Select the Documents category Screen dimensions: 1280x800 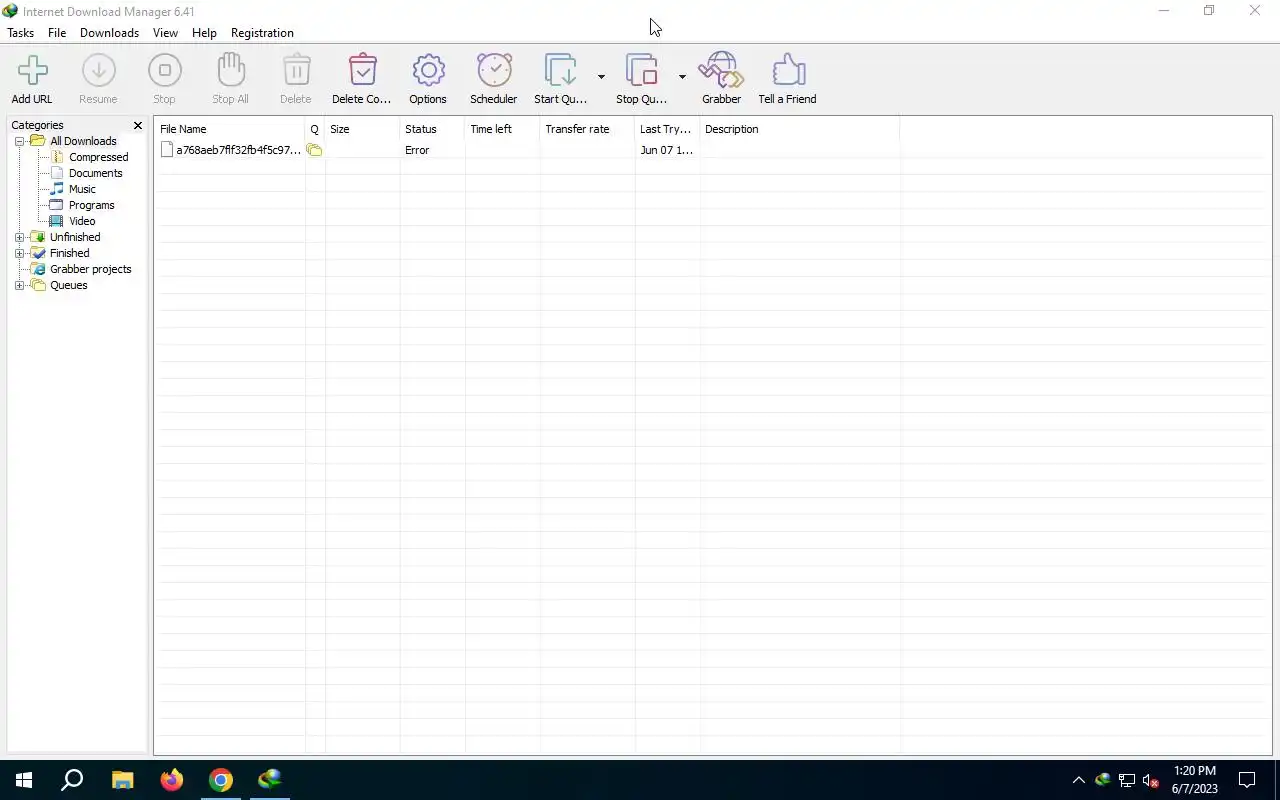(x=95, y=173)
